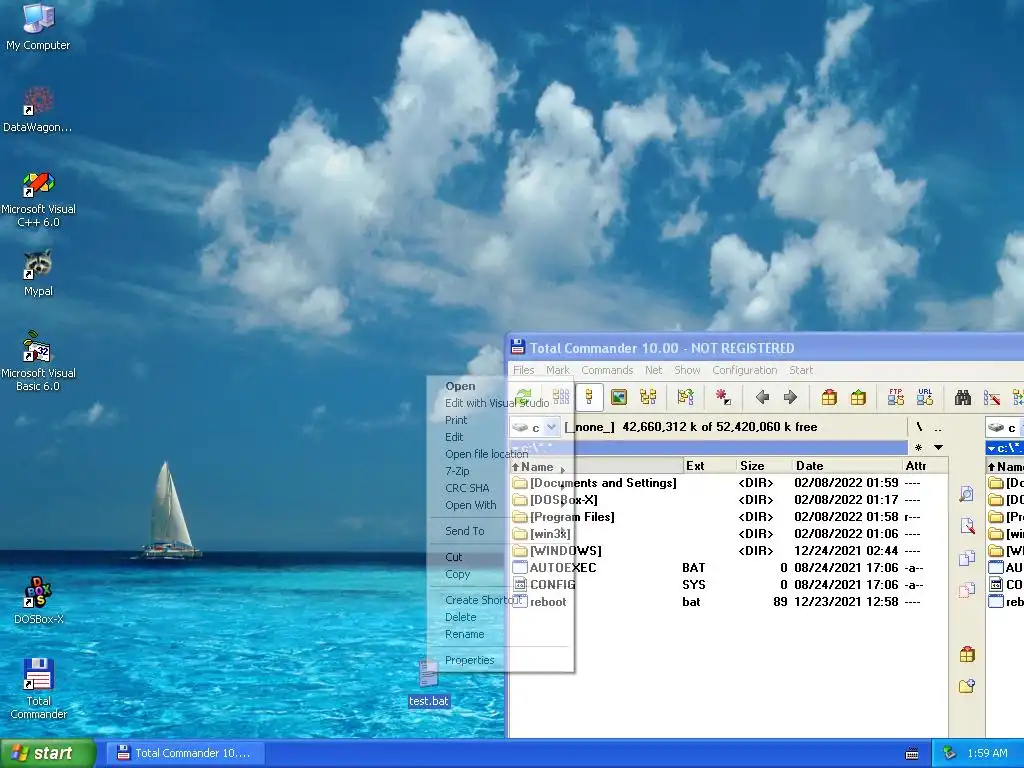Select the DataWagon desktop shortcut

point(38,109)
